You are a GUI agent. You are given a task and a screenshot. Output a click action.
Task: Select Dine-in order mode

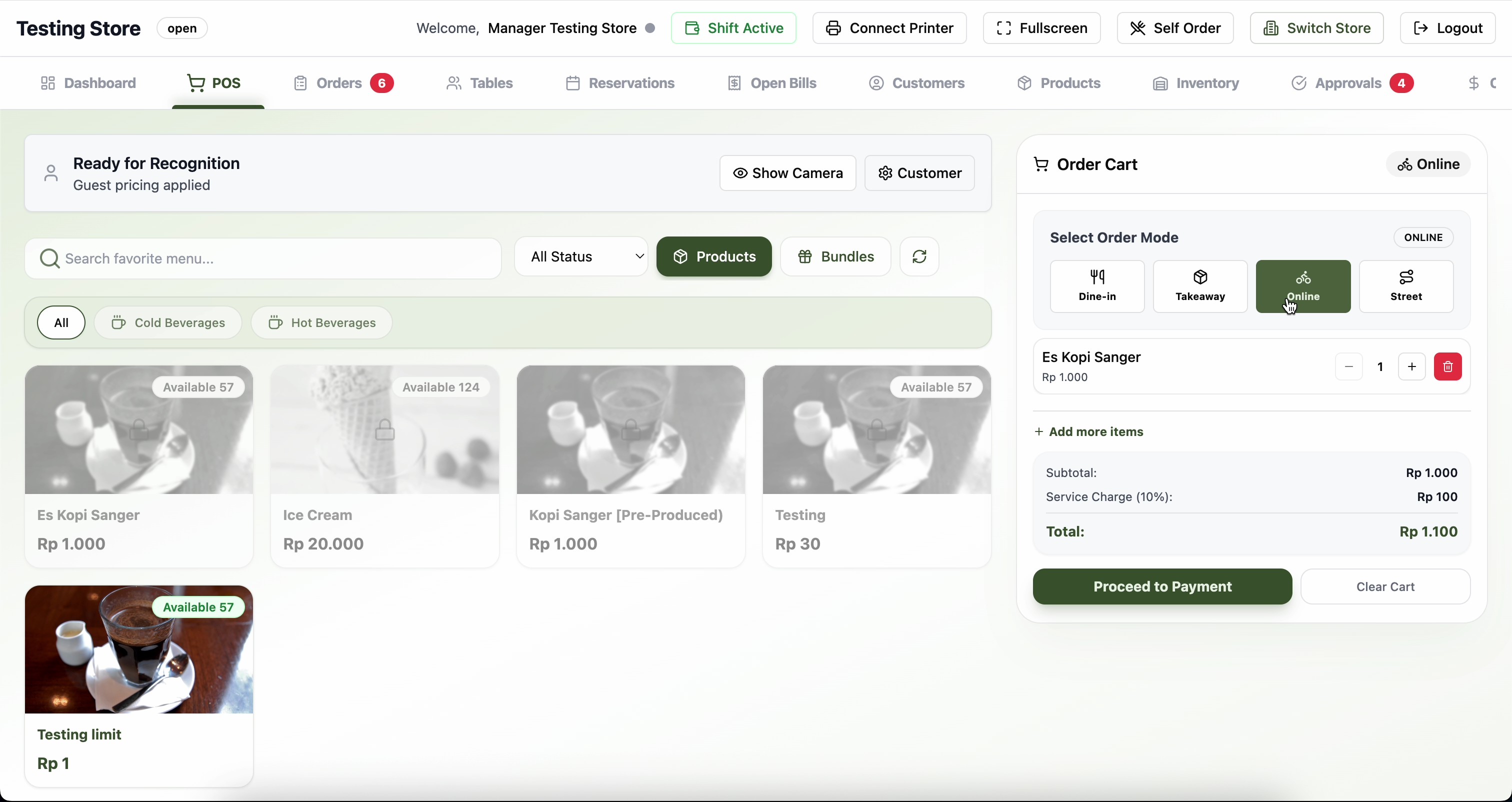coord(1096,286)
